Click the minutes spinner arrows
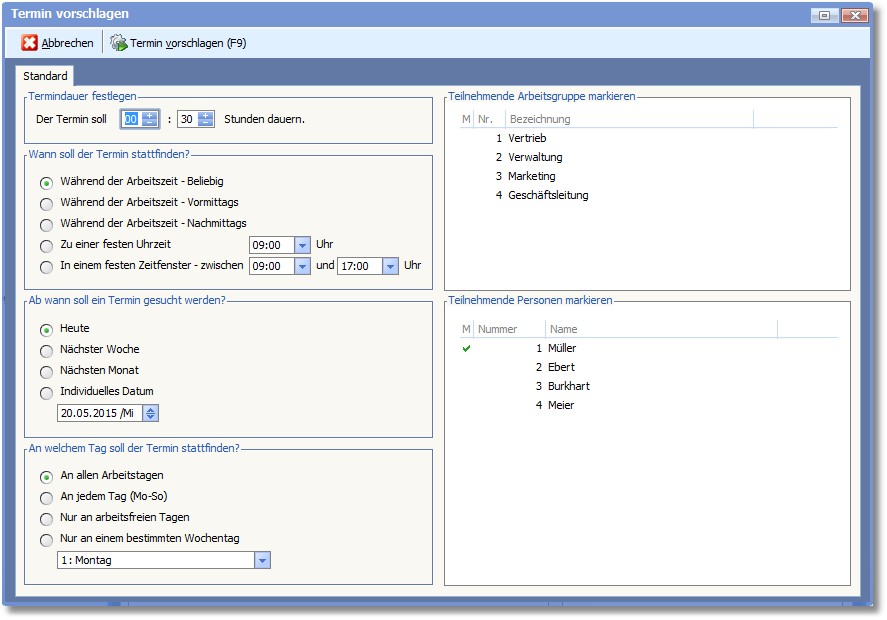Viewport: 887px width, 620px height. 205,119
